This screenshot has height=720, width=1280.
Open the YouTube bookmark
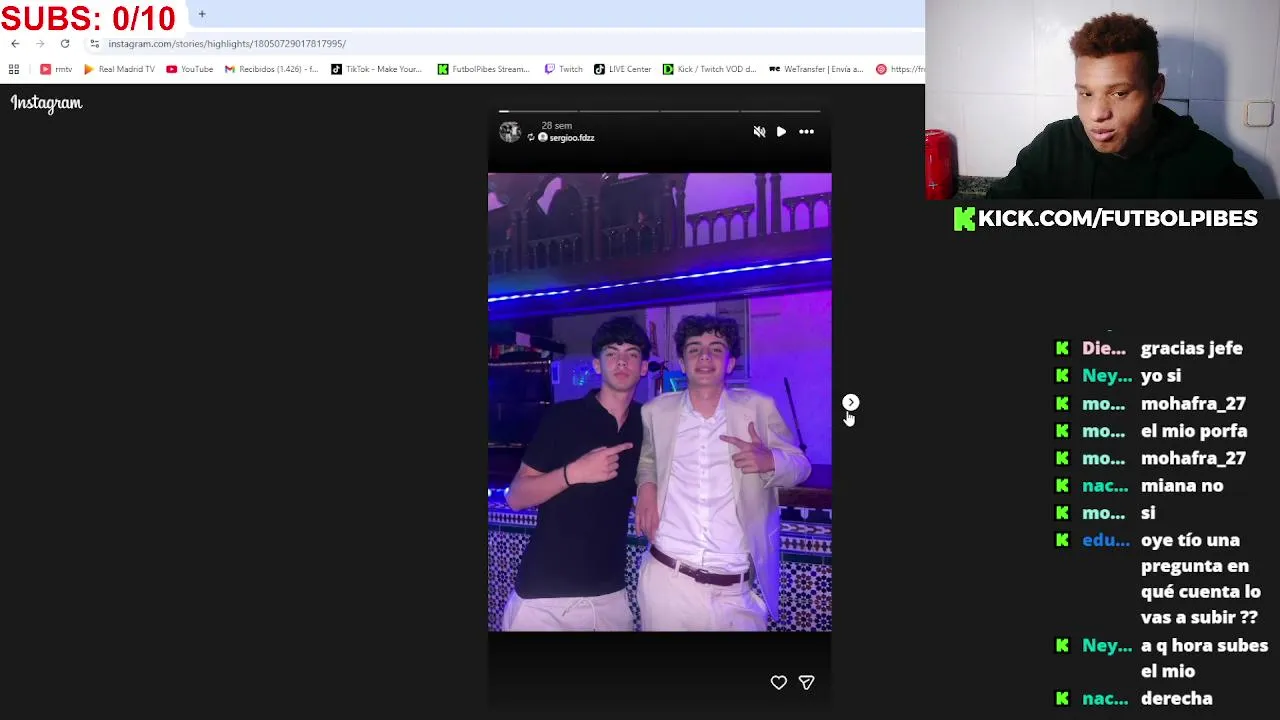190,69
